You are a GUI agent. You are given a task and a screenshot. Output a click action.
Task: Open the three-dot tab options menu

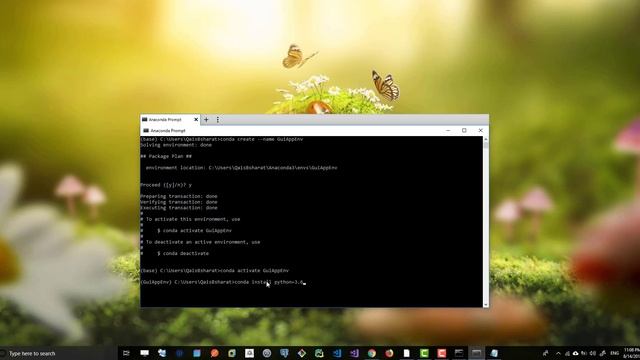coord(218,120)
